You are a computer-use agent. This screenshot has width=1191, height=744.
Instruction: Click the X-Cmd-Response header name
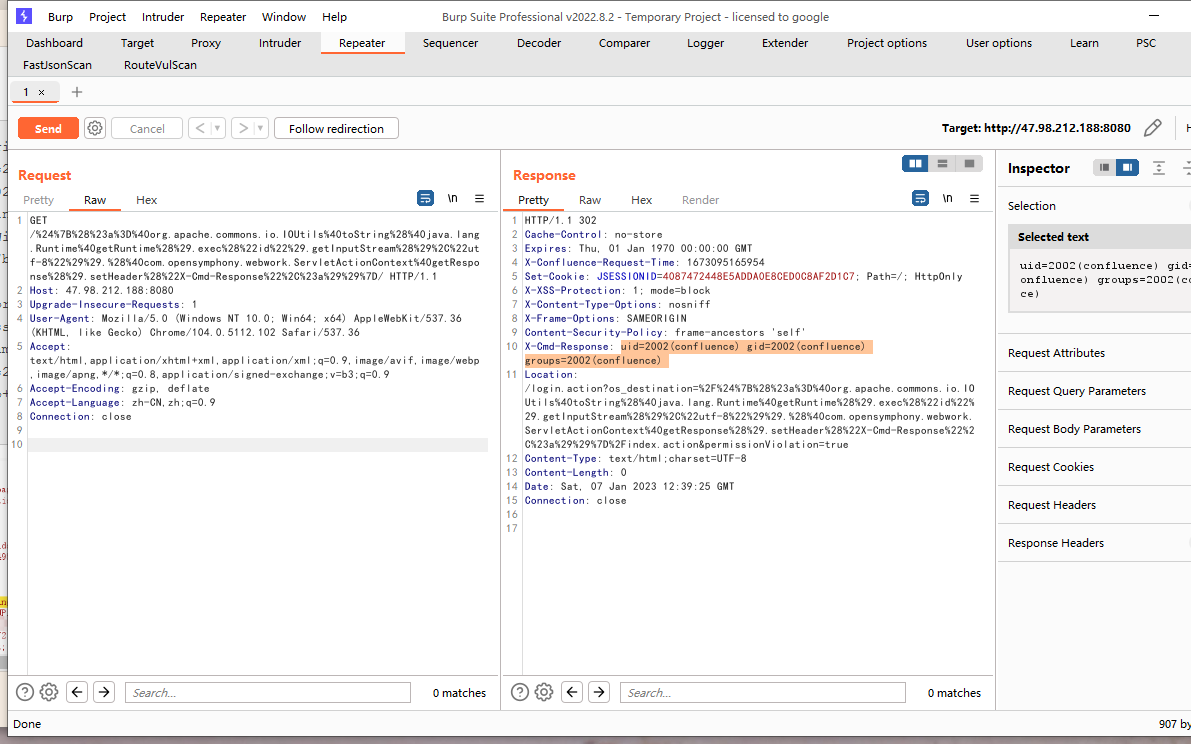point(566,346)
